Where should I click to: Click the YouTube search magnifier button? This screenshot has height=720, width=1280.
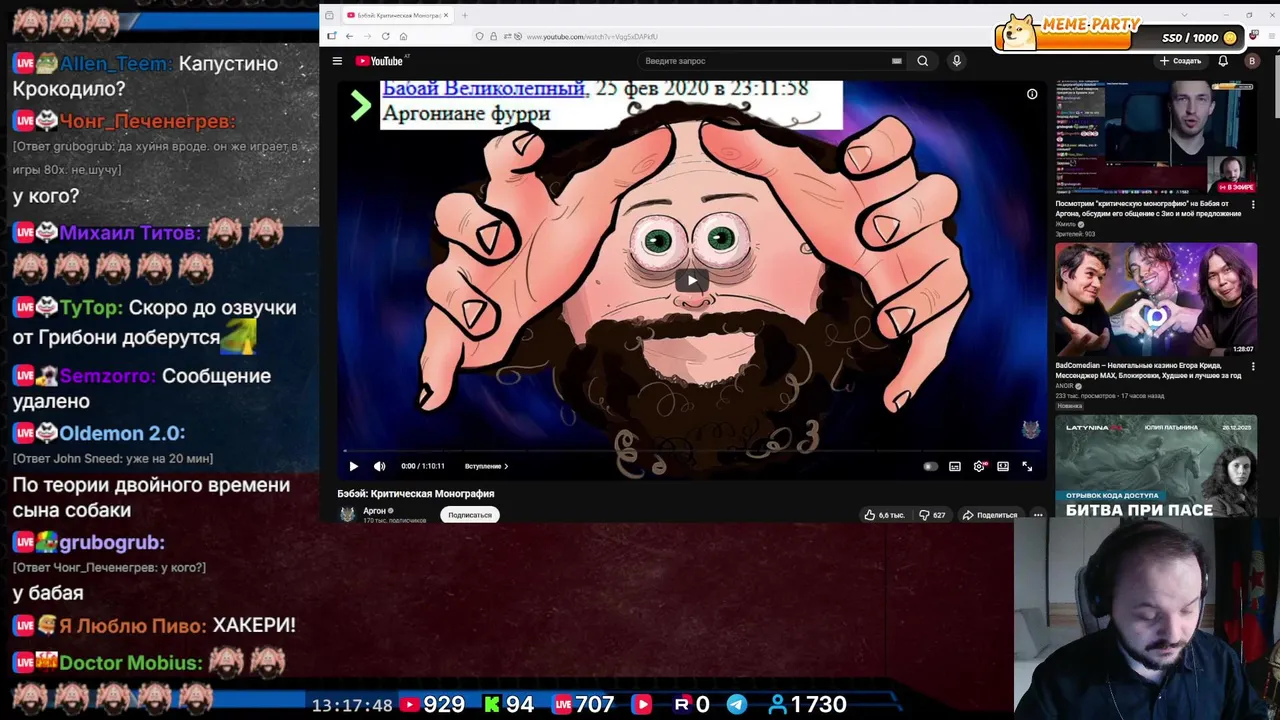point(922,61)
